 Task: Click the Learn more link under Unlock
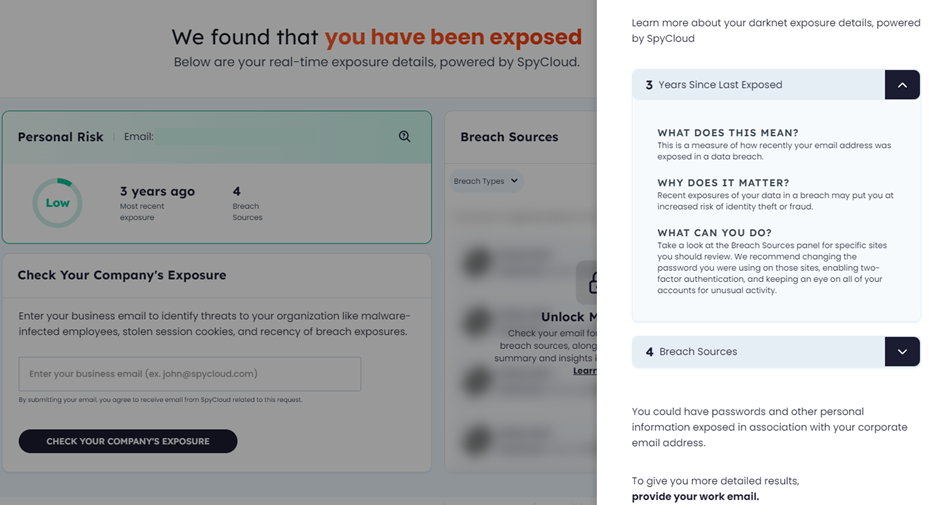585,371
